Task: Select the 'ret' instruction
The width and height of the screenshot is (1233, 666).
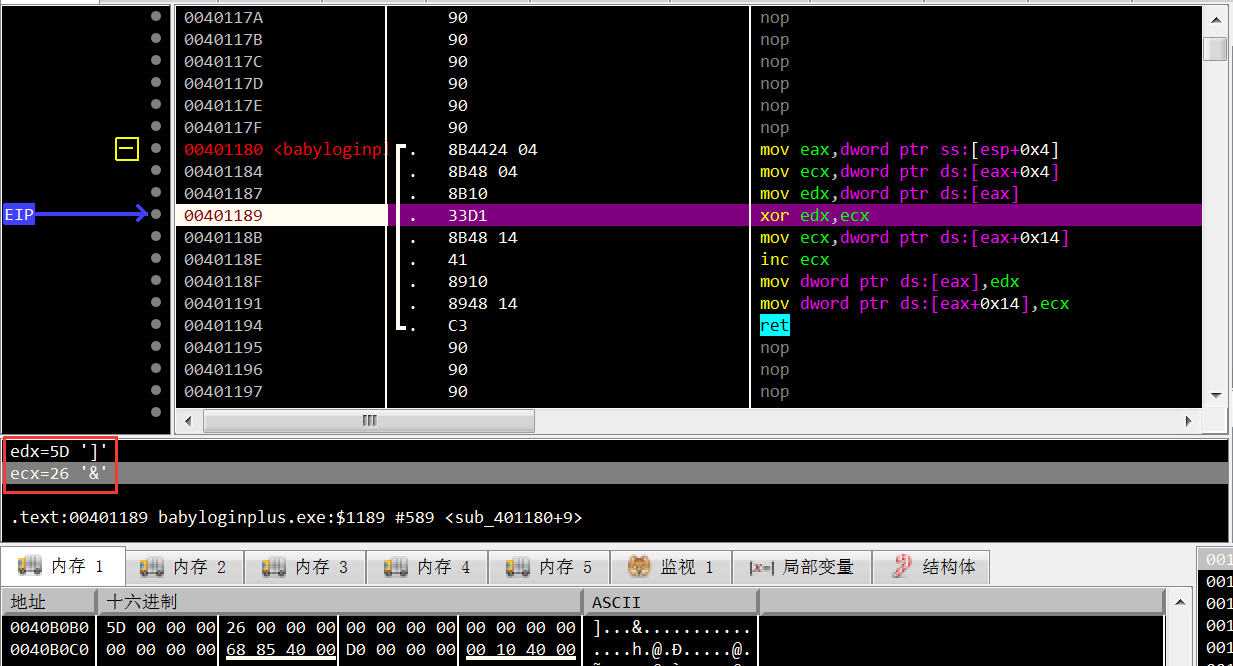Action: tap(774, 325)
